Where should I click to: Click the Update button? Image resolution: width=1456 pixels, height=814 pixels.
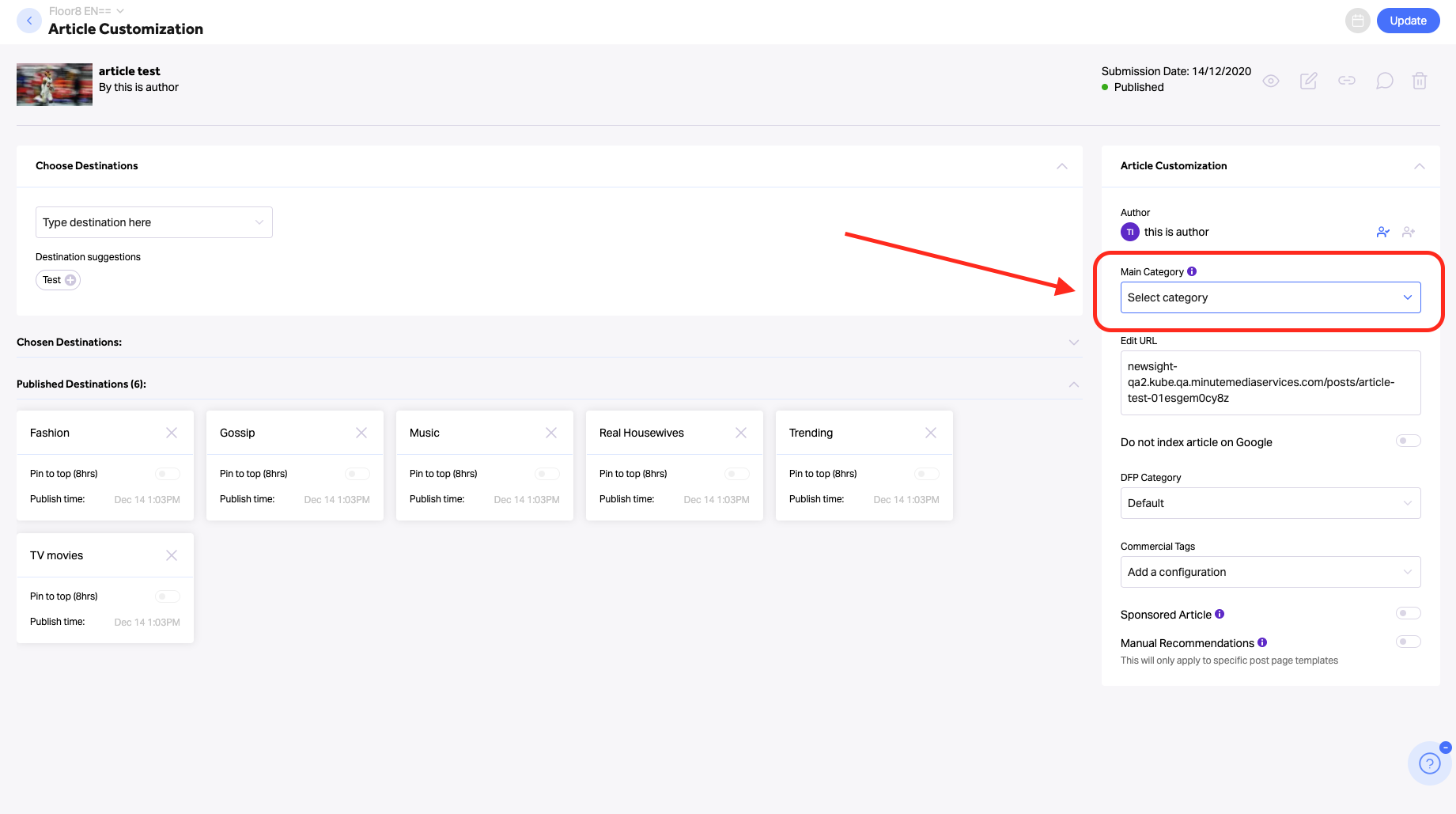pos(1409,21)
